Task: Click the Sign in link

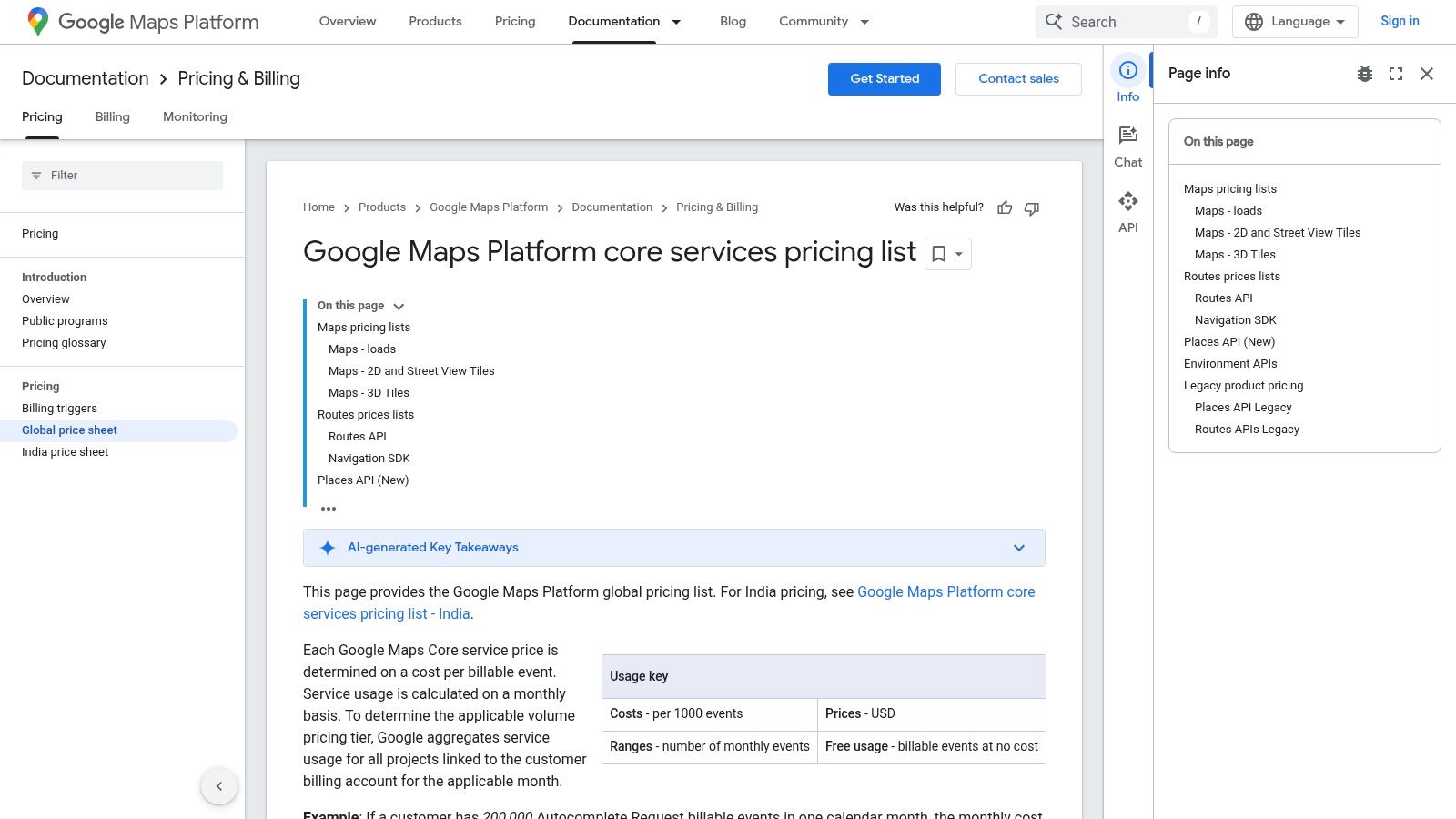Action: pyautogui.click(x=1400, y=22)
